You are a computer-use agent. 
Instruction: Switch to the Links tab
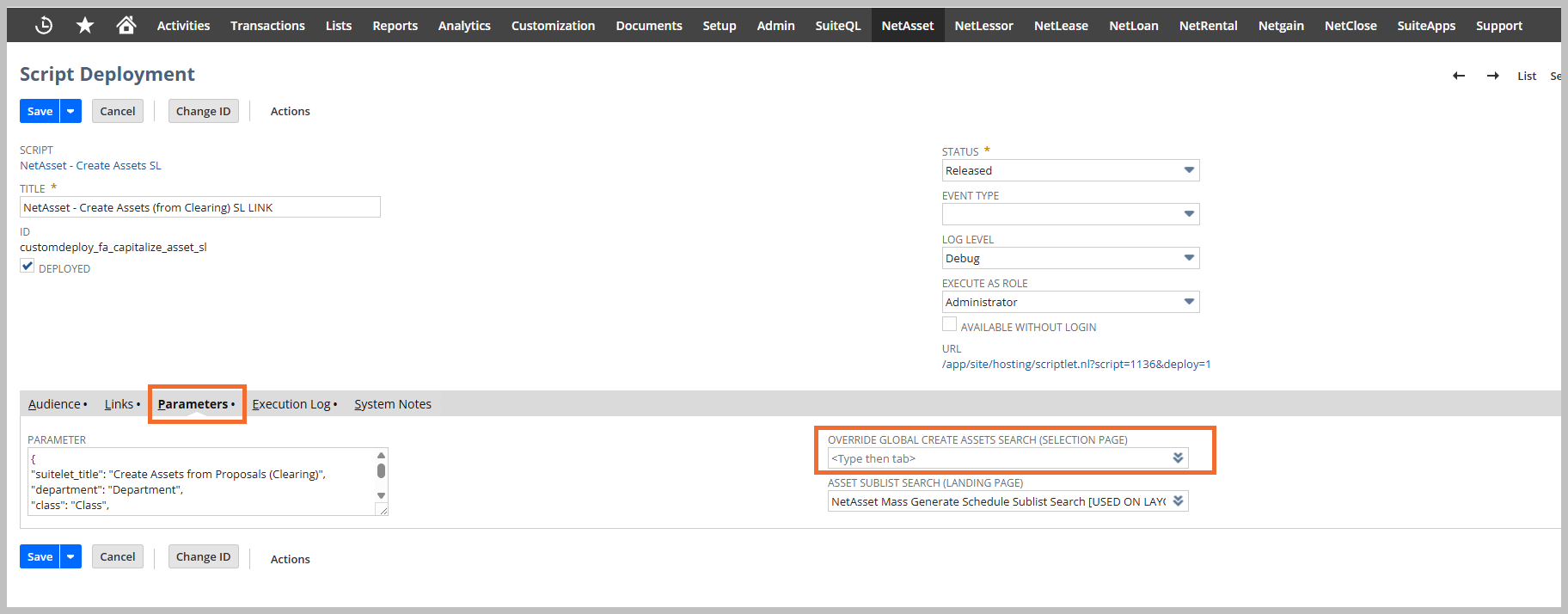[122, 404]
